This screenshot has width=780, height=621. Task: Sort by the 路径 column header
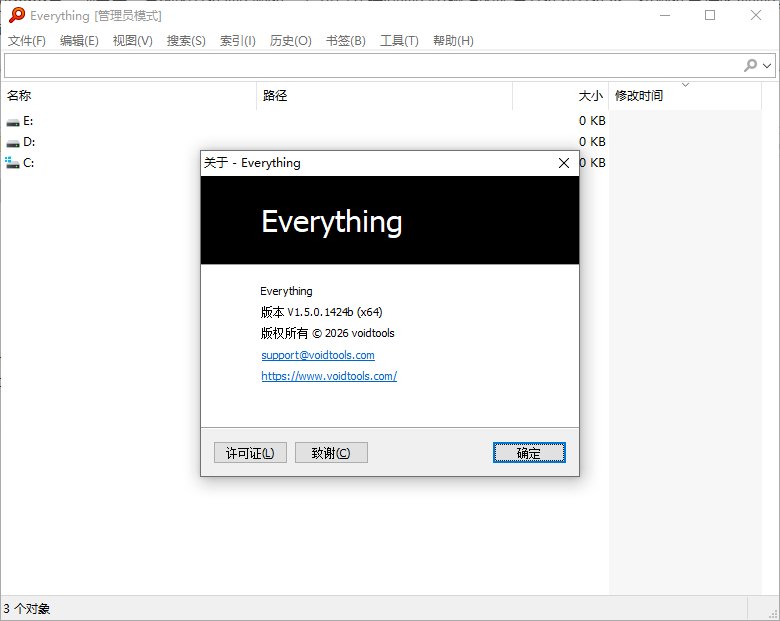[384, 96]
